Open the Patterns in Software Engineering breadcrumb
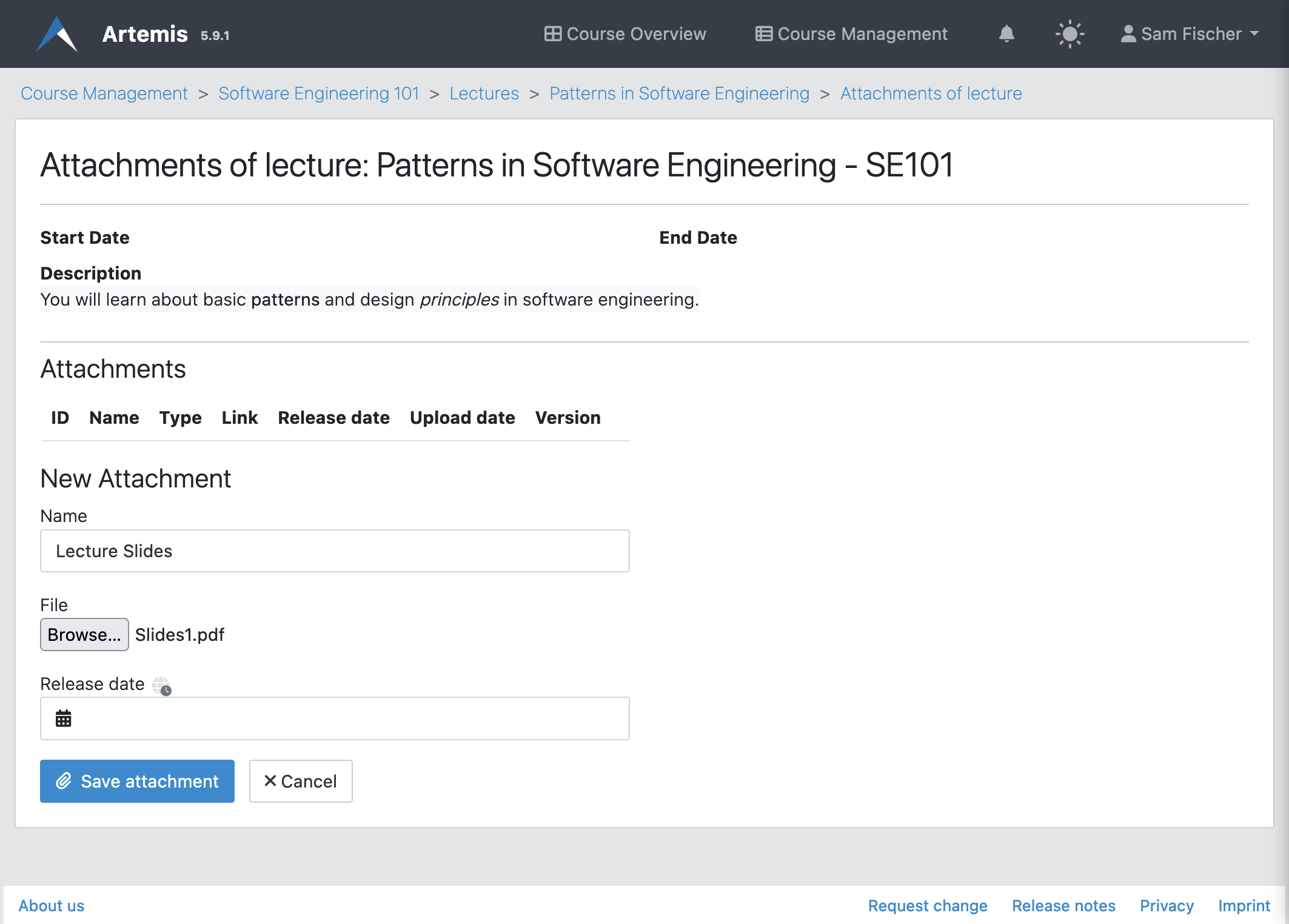Viewport: 1289px width, 924px height. coord(679,93)
